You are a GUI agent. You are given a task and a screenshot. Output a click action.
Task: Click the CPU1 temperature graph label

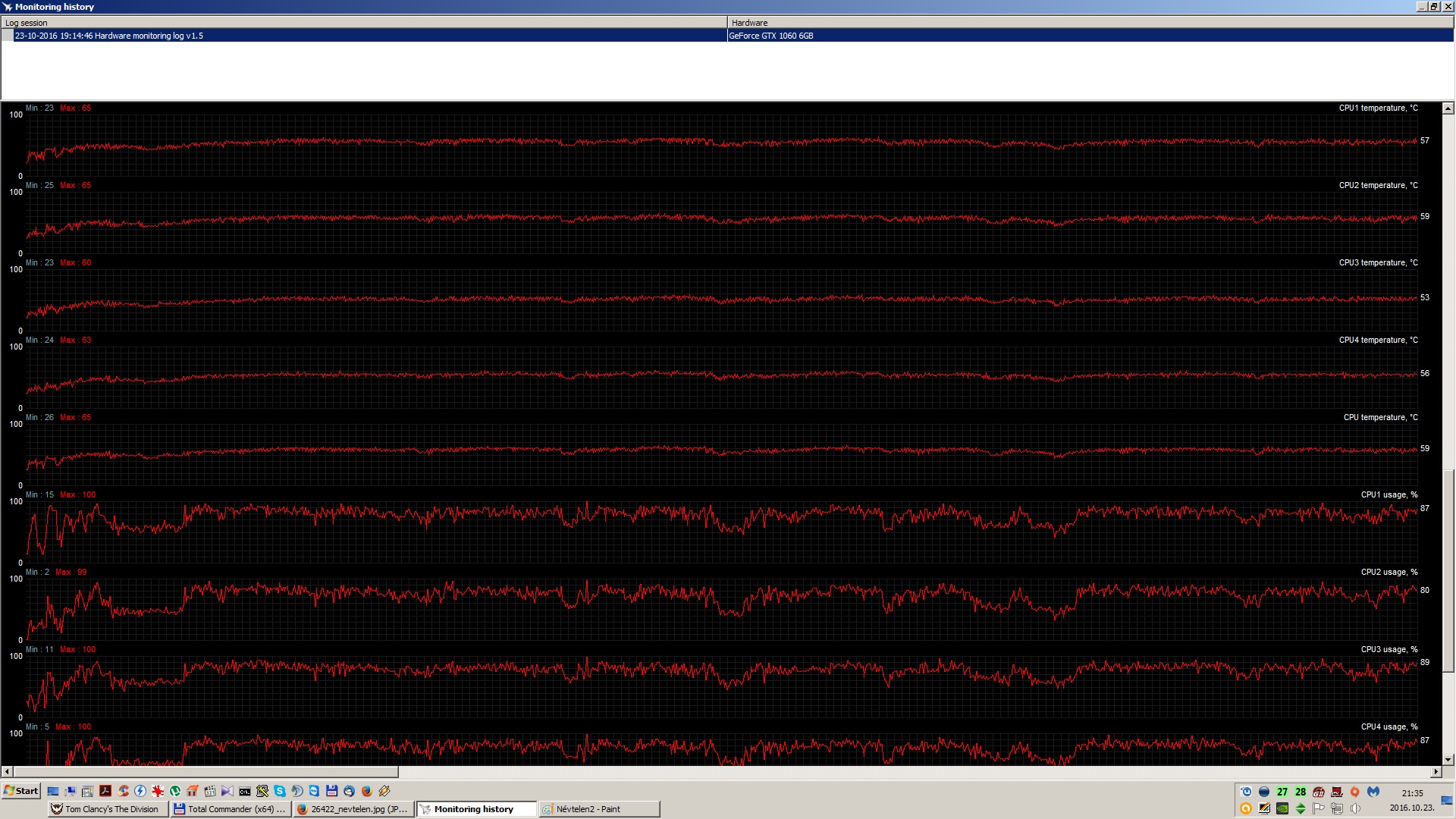tap(1378, 108)
